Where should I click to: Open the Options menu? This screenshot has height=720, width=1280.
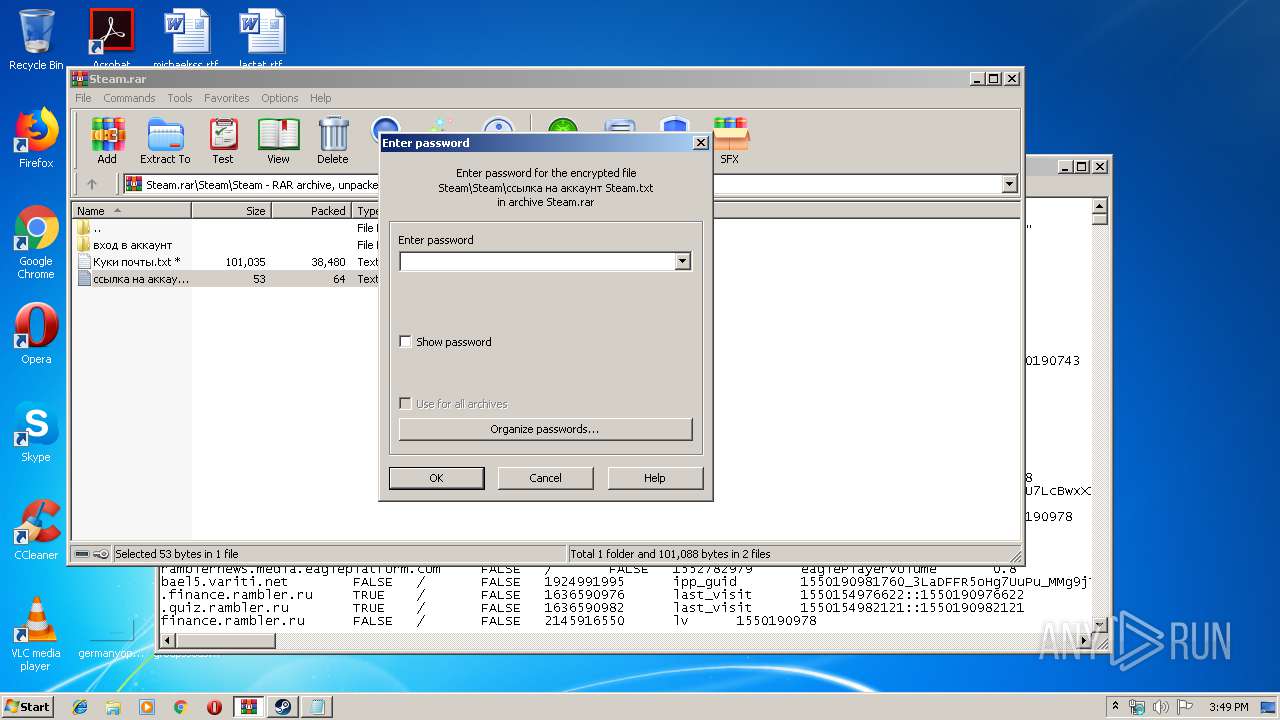pyautogui.click(x=280, y=98)
